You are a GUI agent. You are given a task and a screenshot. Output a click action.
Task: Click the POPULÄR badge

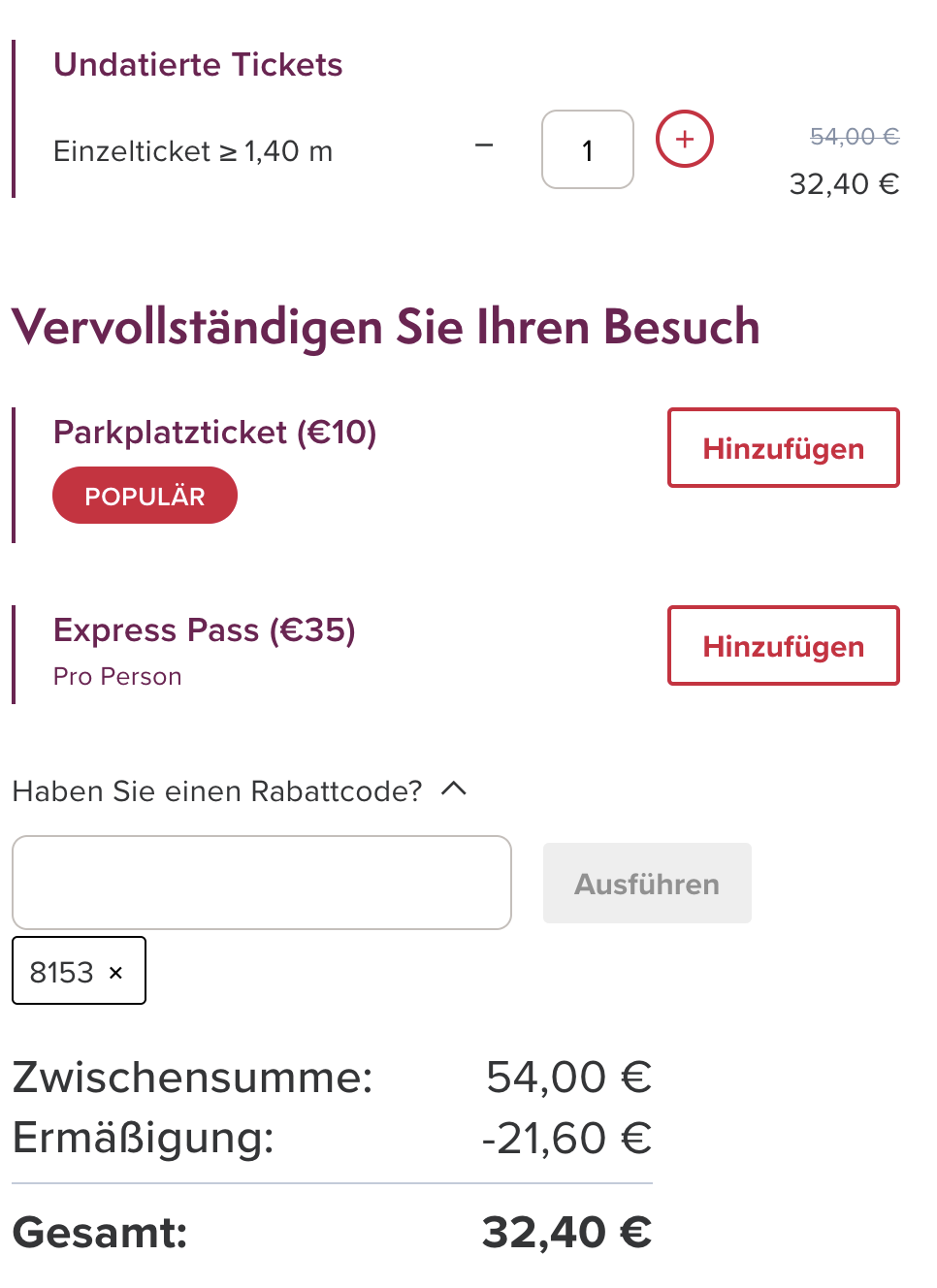[145, 496]
